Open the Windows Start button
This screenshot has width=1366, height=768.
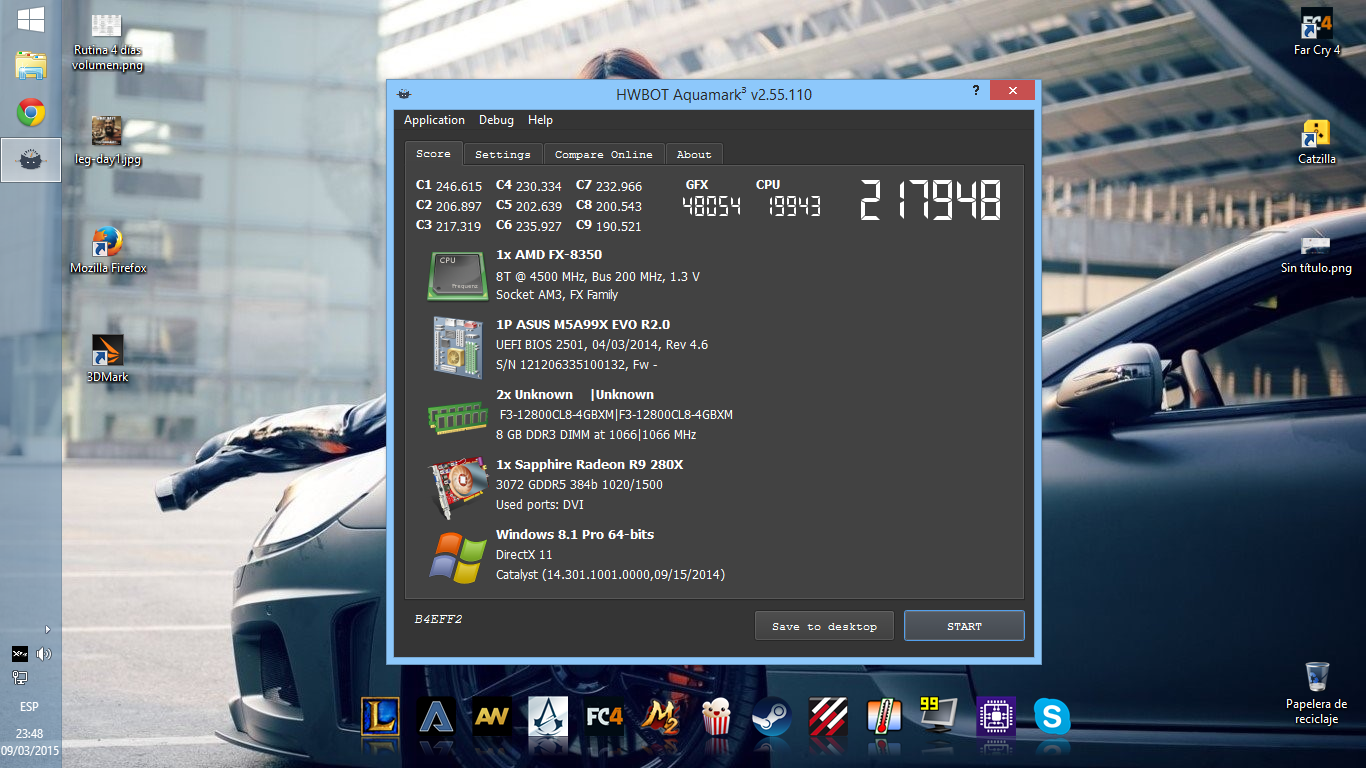coord(30,19)
